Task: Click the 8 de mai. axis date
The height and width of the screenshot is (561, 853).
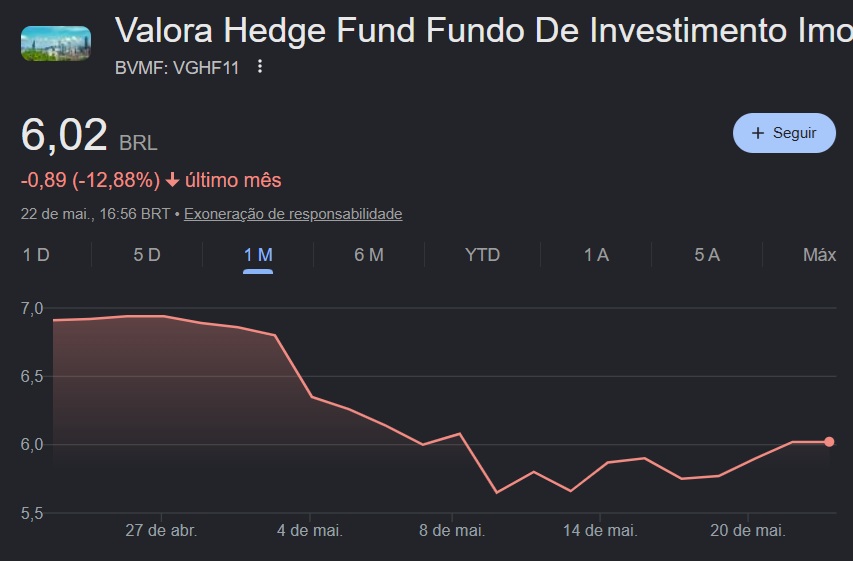Action: pyautogui.click(x=452, y=530)
